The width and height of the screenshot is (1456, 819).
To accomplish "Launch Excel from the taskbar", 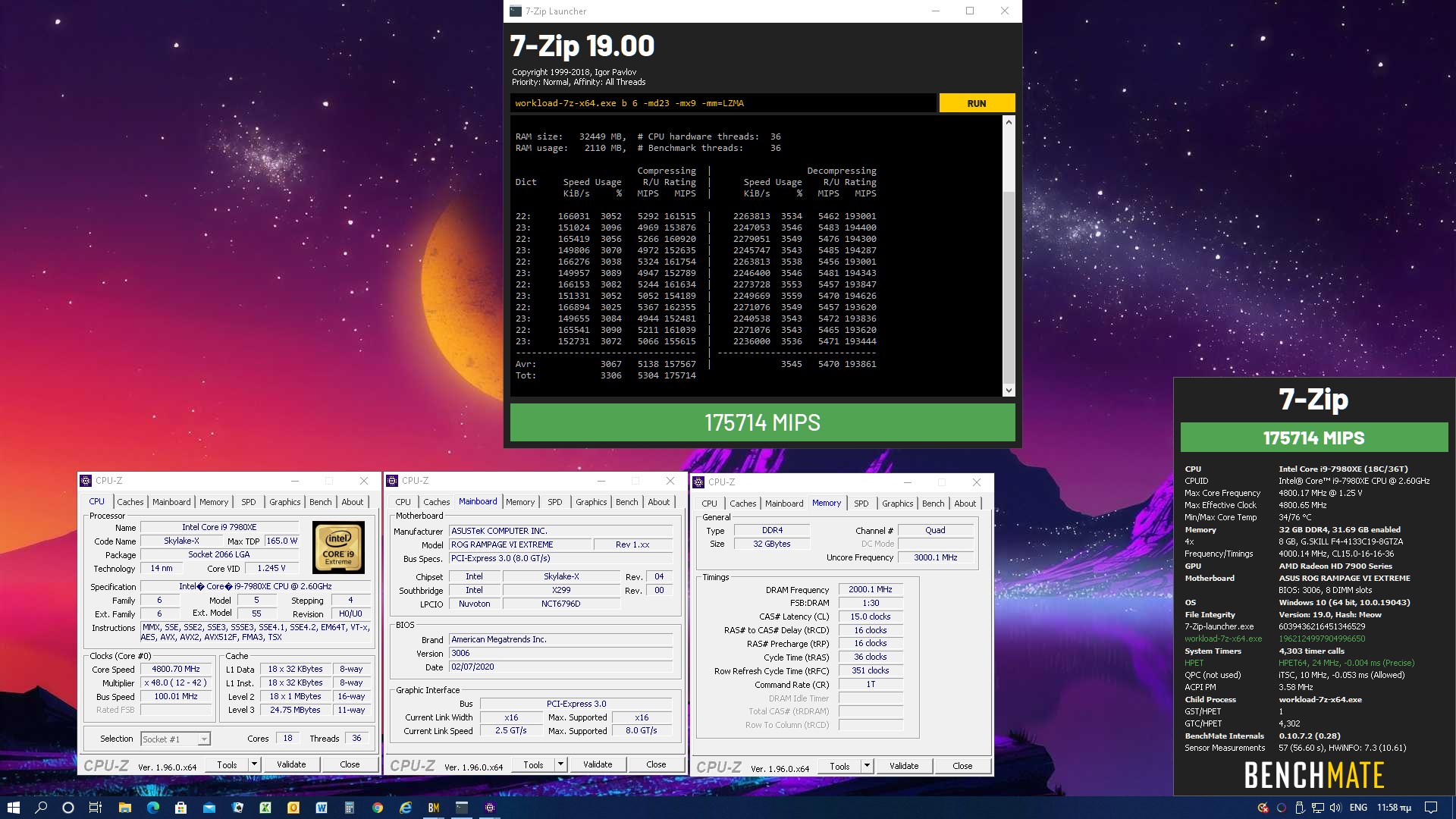I will click(265, 808).
